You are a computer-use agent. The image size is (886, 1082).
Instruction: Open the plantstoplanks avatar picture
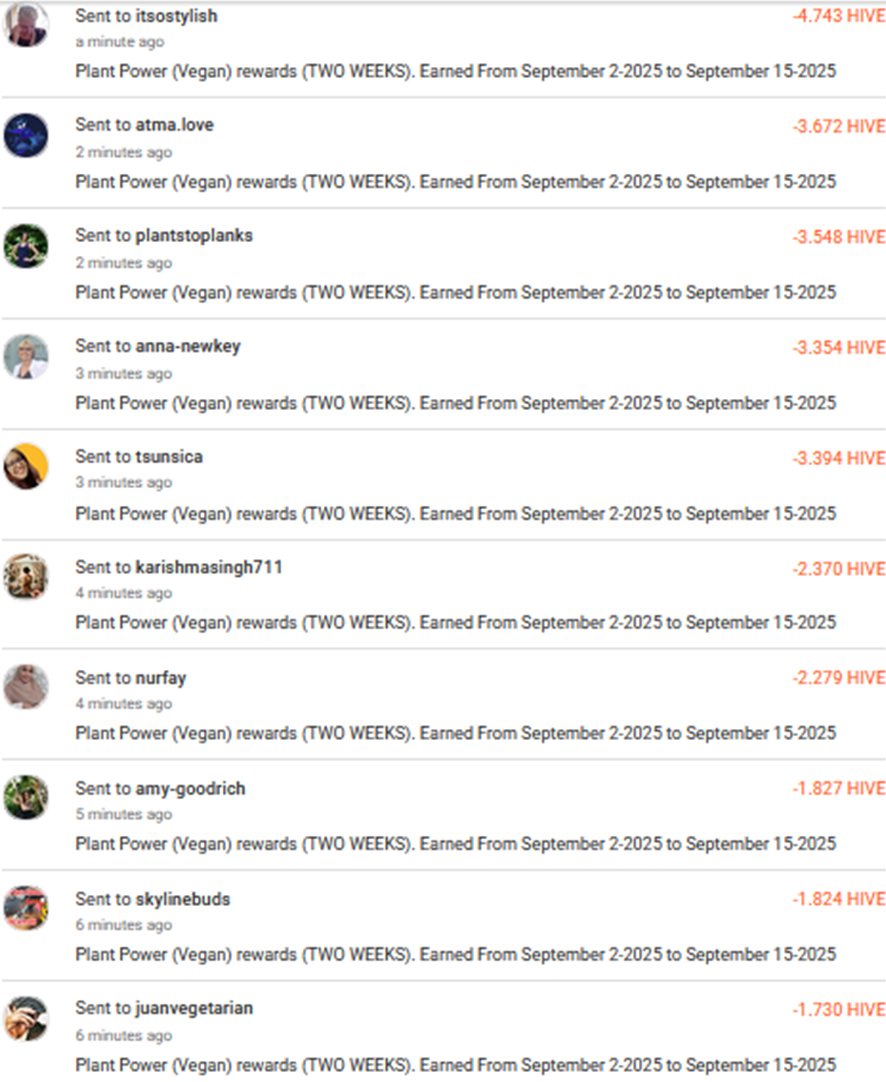[26, 246]
